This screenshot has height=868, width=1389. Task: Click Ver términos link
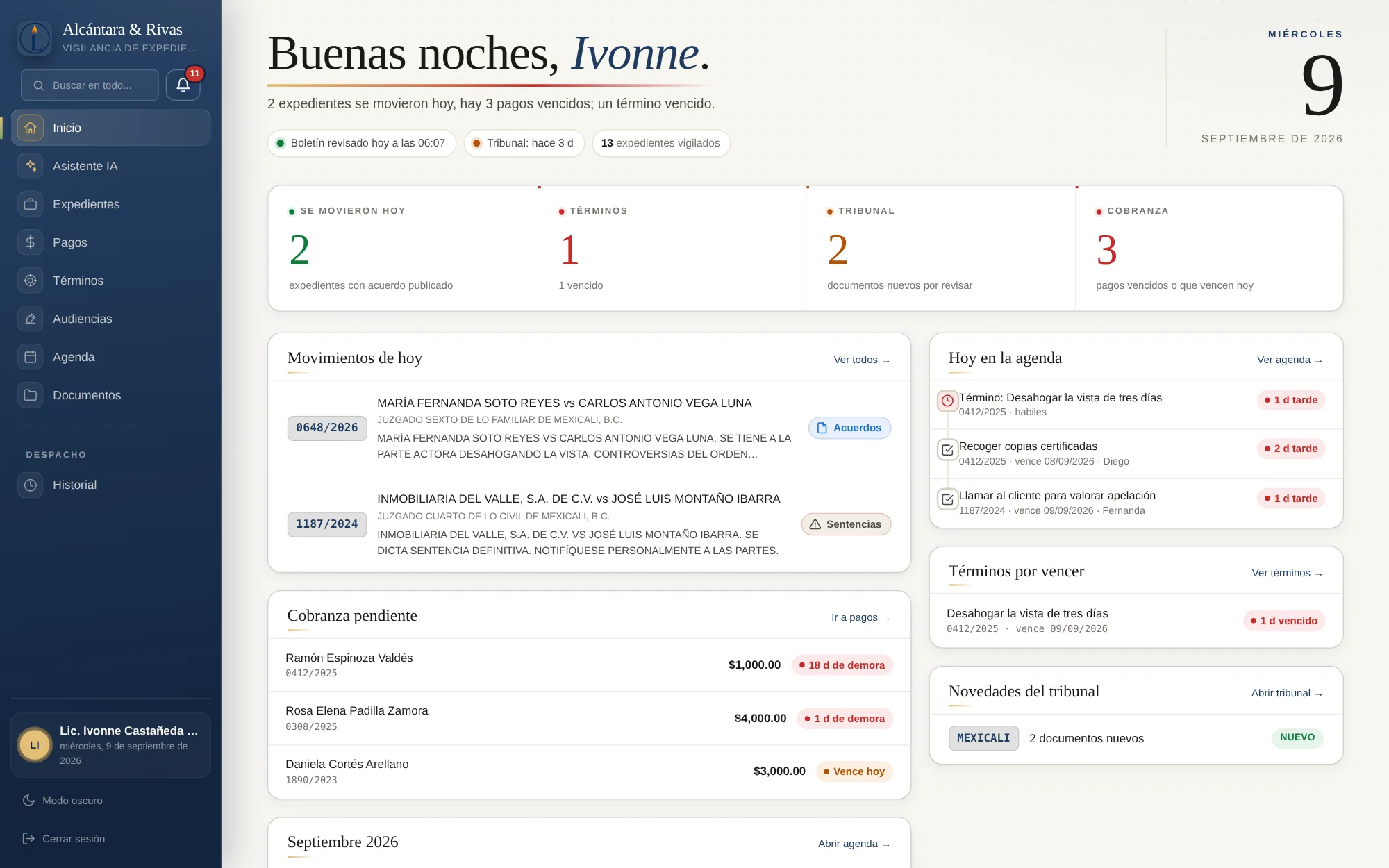pos(1287,573)
